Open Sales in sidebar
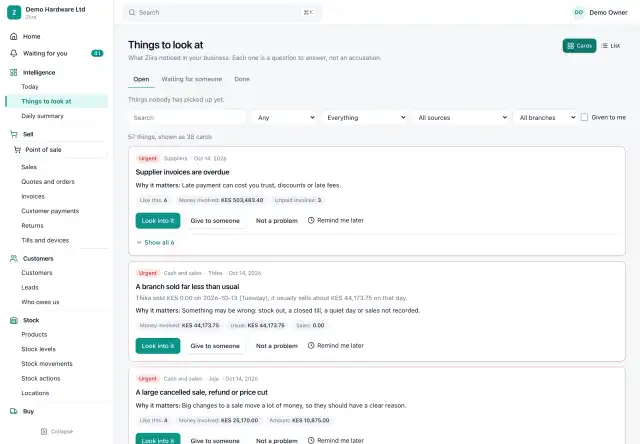 click(29, 167)
